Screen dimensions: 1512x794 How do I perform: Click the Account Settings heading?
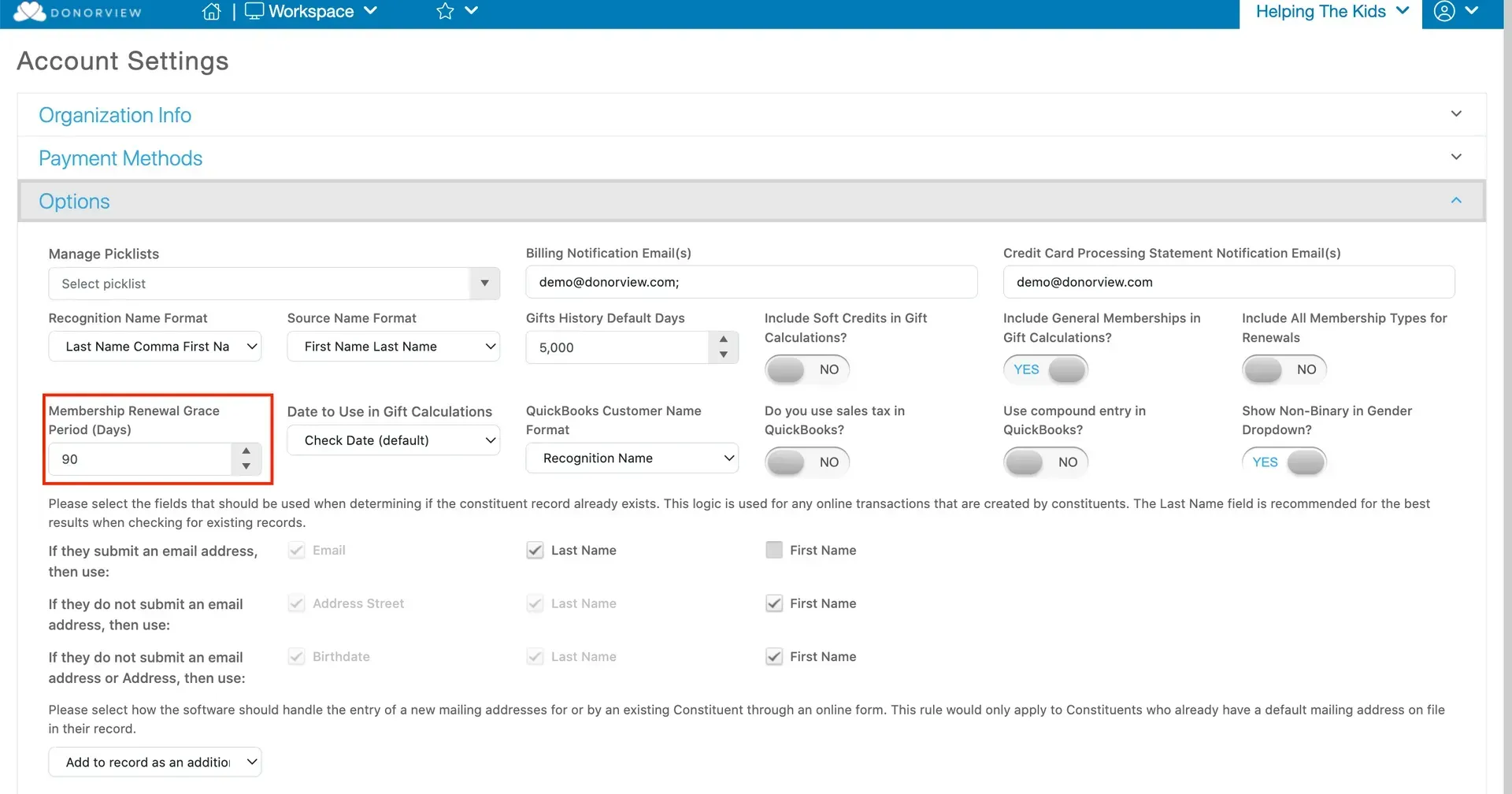click(x=123, y=61)
